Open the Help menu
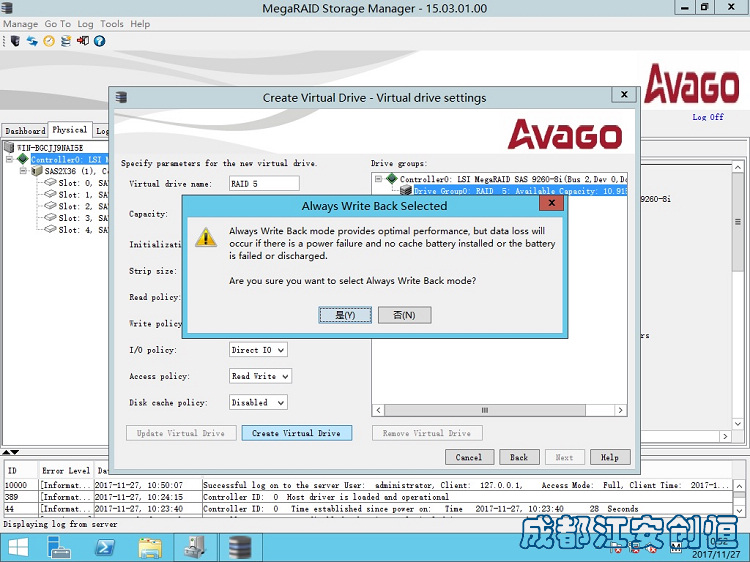The image size is (750, 562). 140,24
